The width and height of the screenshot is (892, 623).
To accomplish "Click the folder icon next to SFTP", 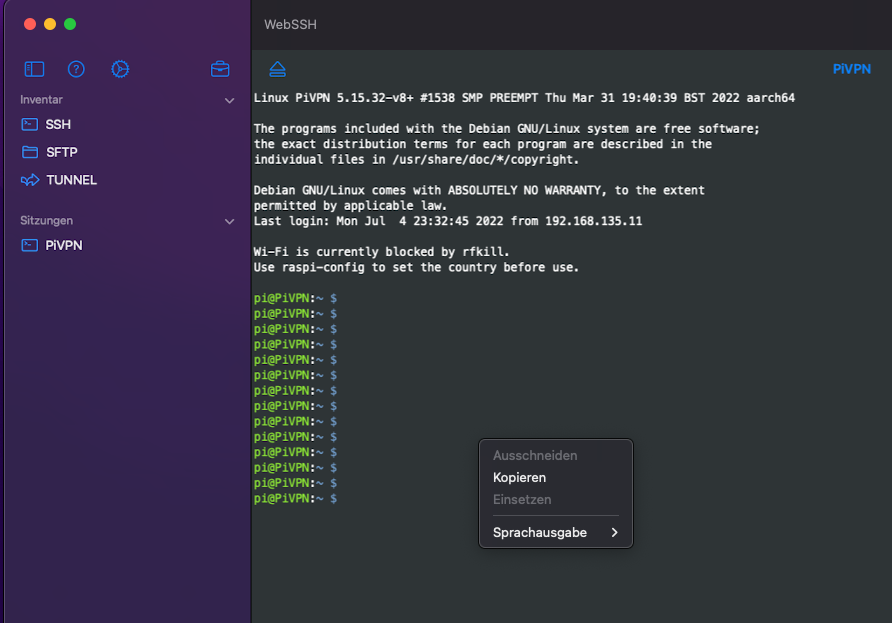I will coord(30,152).
